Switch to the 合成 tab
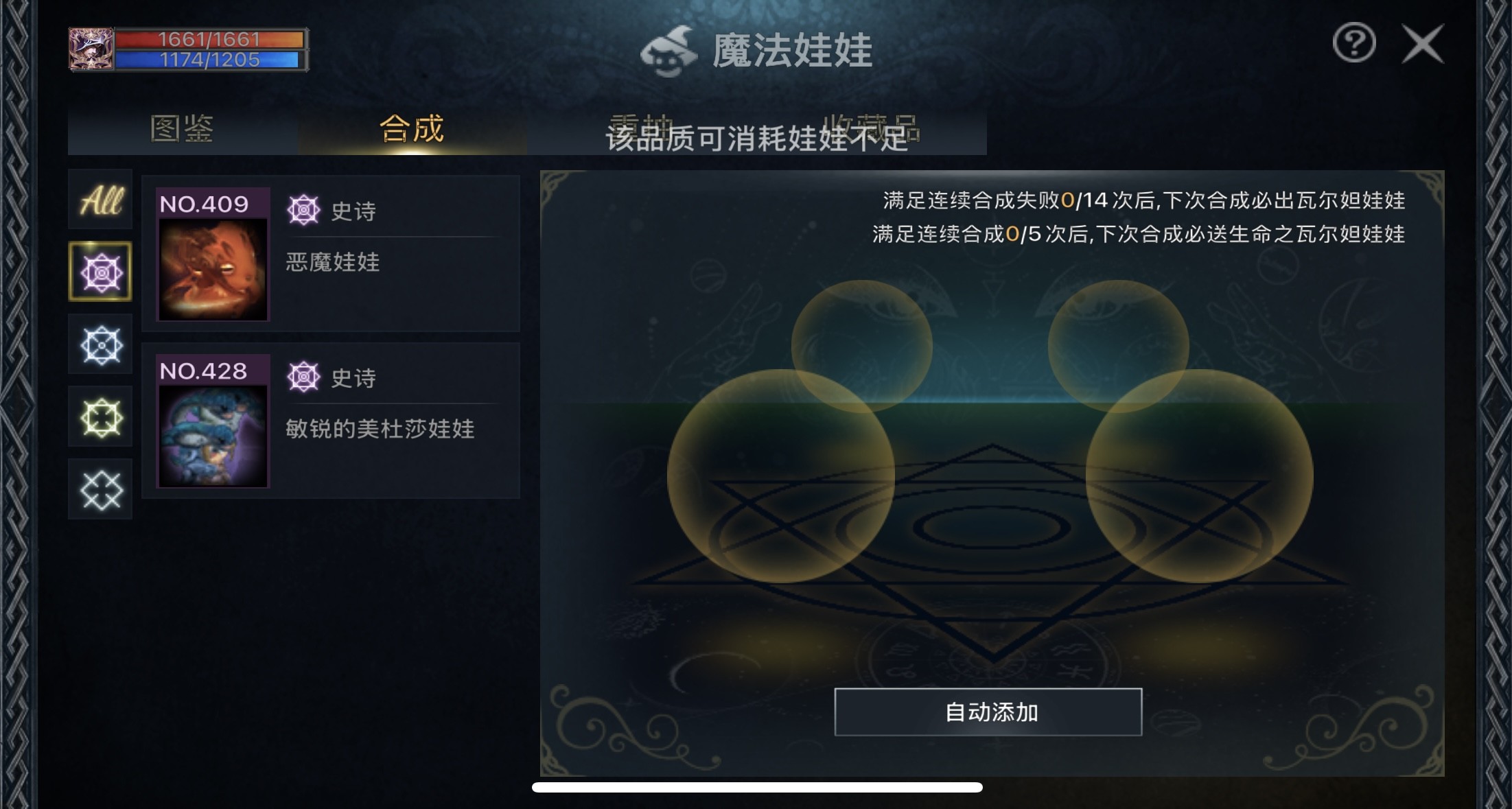Viewport: 1512px width, 809px height. [x=412, y=128]
